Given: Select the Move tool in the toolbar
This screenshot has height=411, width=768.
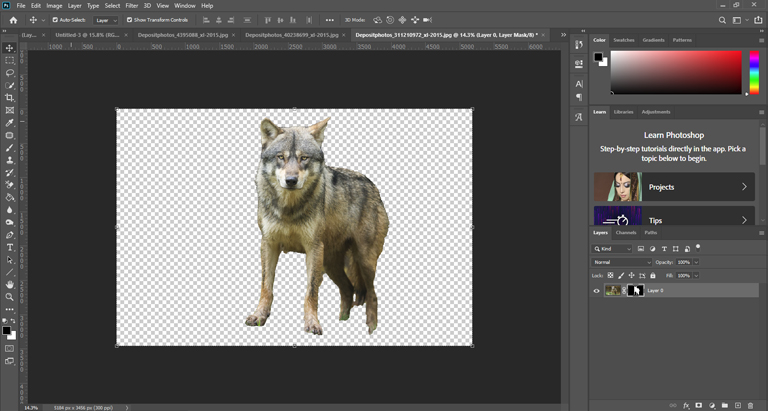Looking at the screenshot, I should point(10,48).
